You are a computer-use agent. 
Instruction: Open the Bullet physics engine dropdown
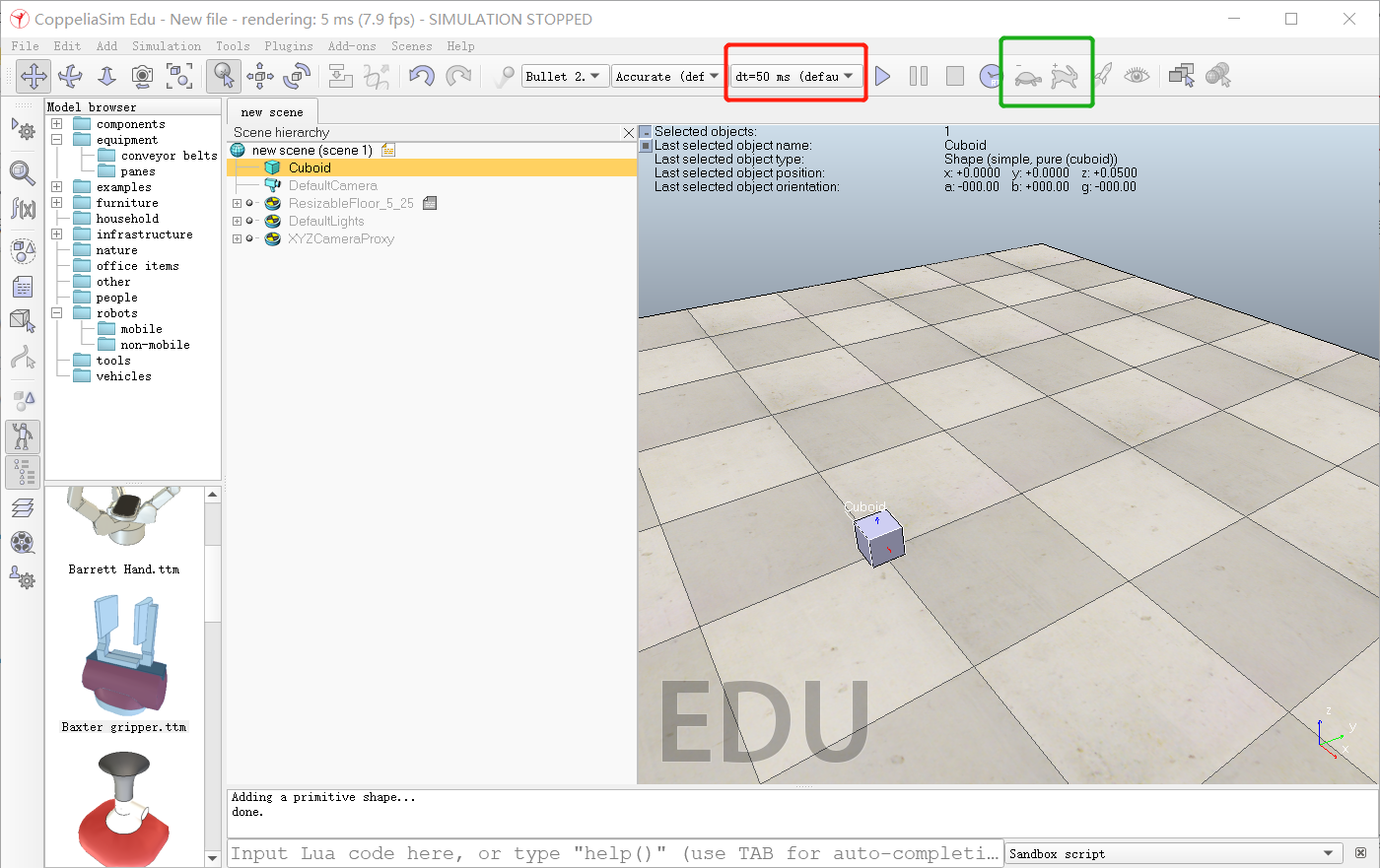(562, 76)
